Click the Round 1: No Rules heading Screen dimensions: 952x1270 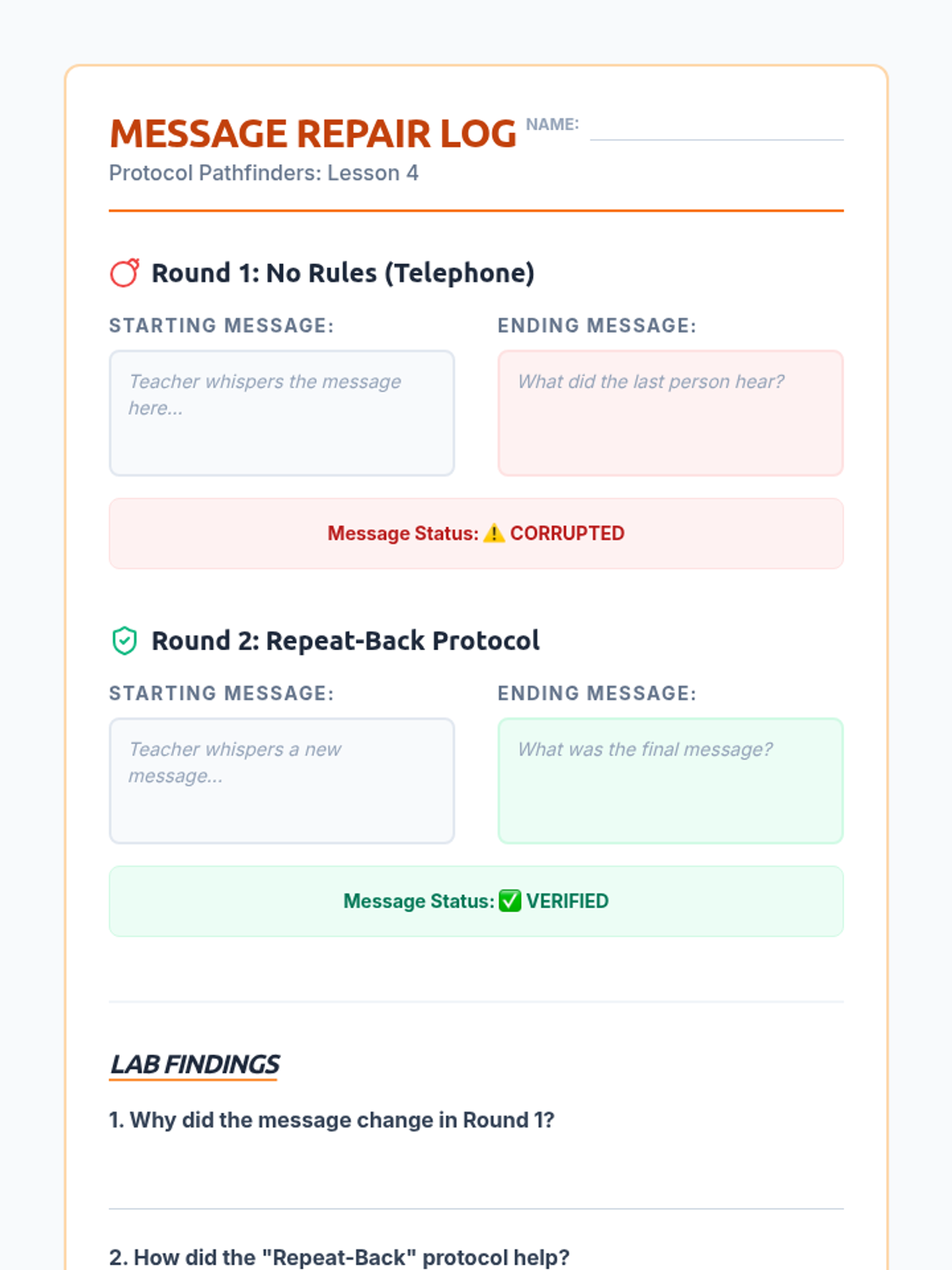343,273
